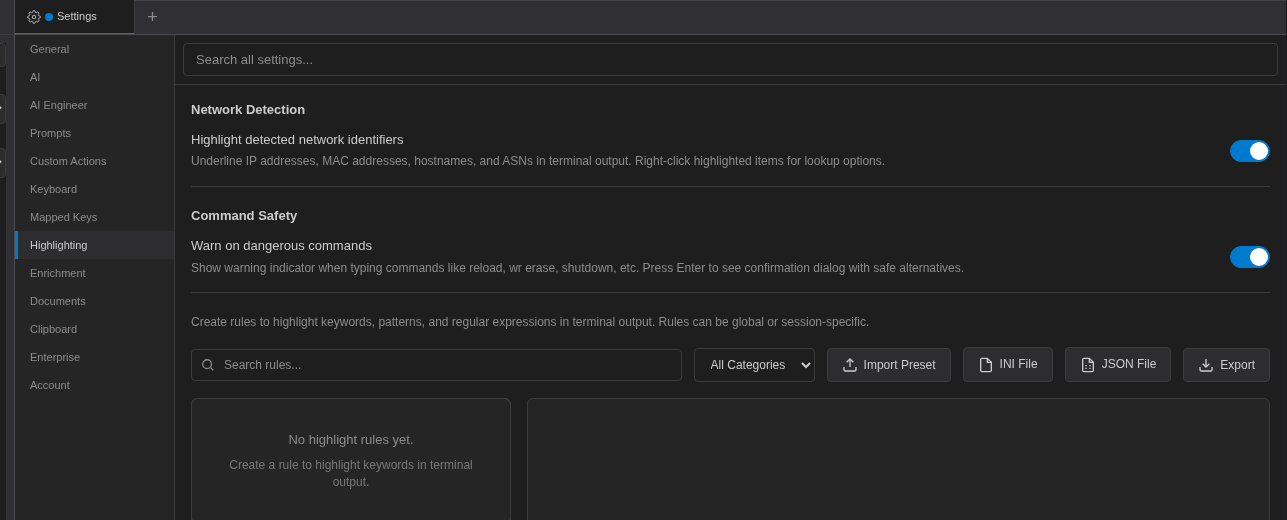Select the AI settings section
This screenshot has width=1287, height=520.
point(95,77)
